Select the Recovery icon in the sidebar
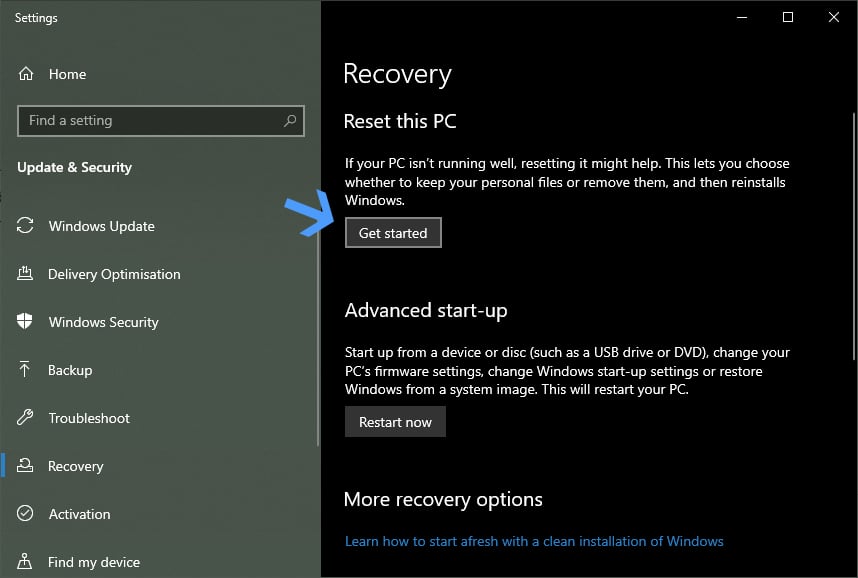Screen dimensions: 858x578 point(24,466)
